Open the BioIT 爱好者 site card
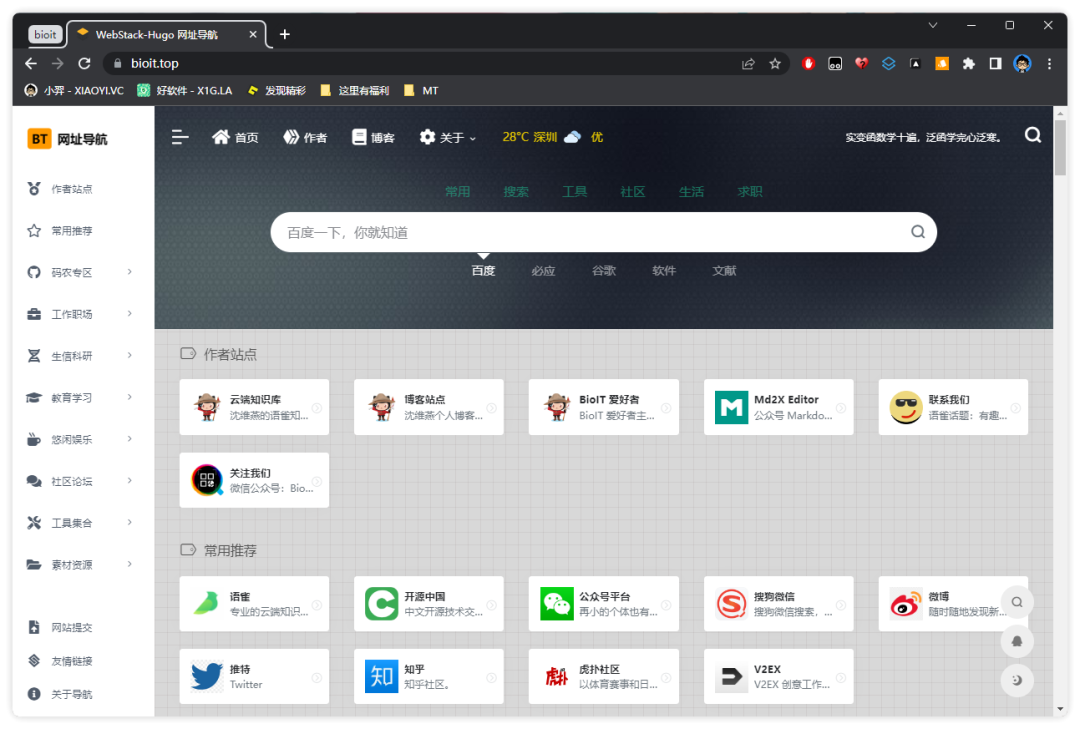Image resolution: width=1080 pixels, height=729 pixels. (x=603, y=407)
